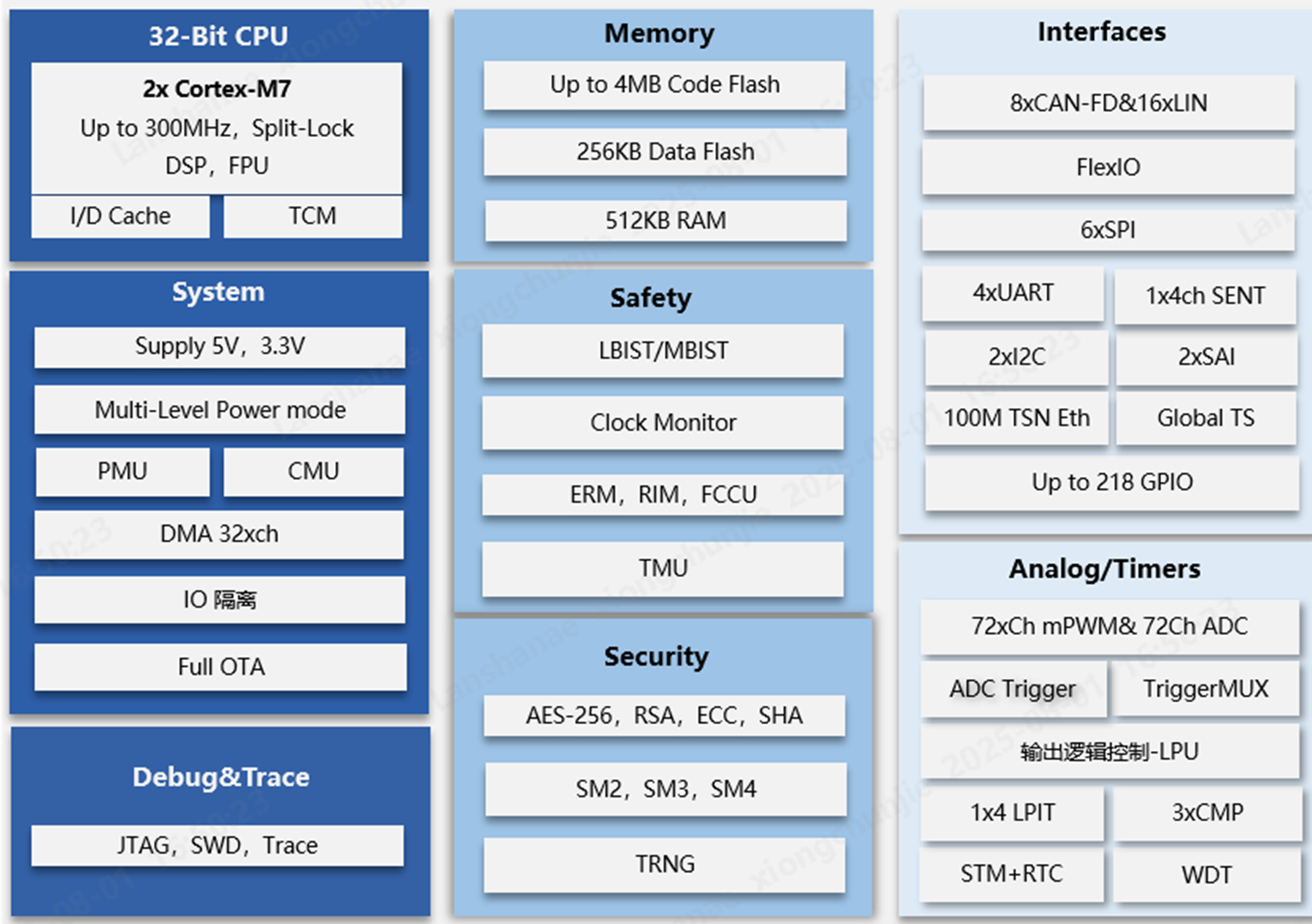Select the JTAG, SWD, Trace box
Image resolution: width=1312 pixels, height=924 pixels.
tap(217, 846)
